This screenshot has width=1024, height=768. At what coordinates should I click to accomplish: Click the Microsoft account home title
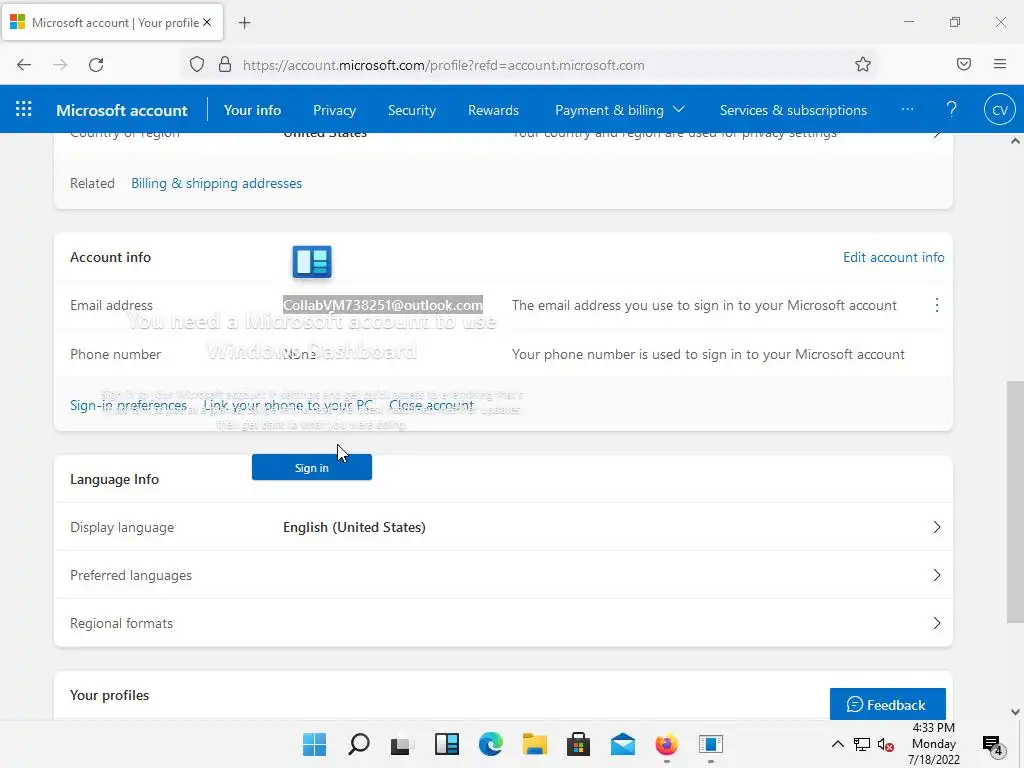point(121,110)
